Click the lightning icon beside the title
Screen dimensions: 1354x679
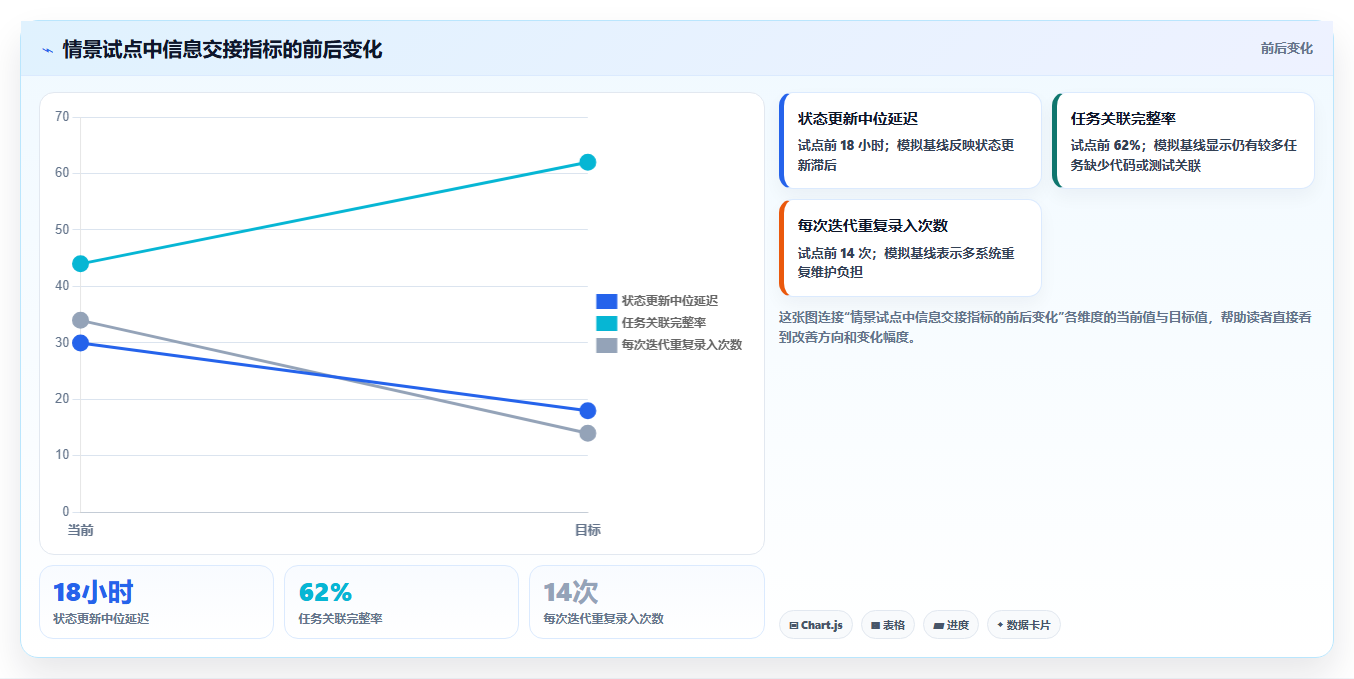47,50
